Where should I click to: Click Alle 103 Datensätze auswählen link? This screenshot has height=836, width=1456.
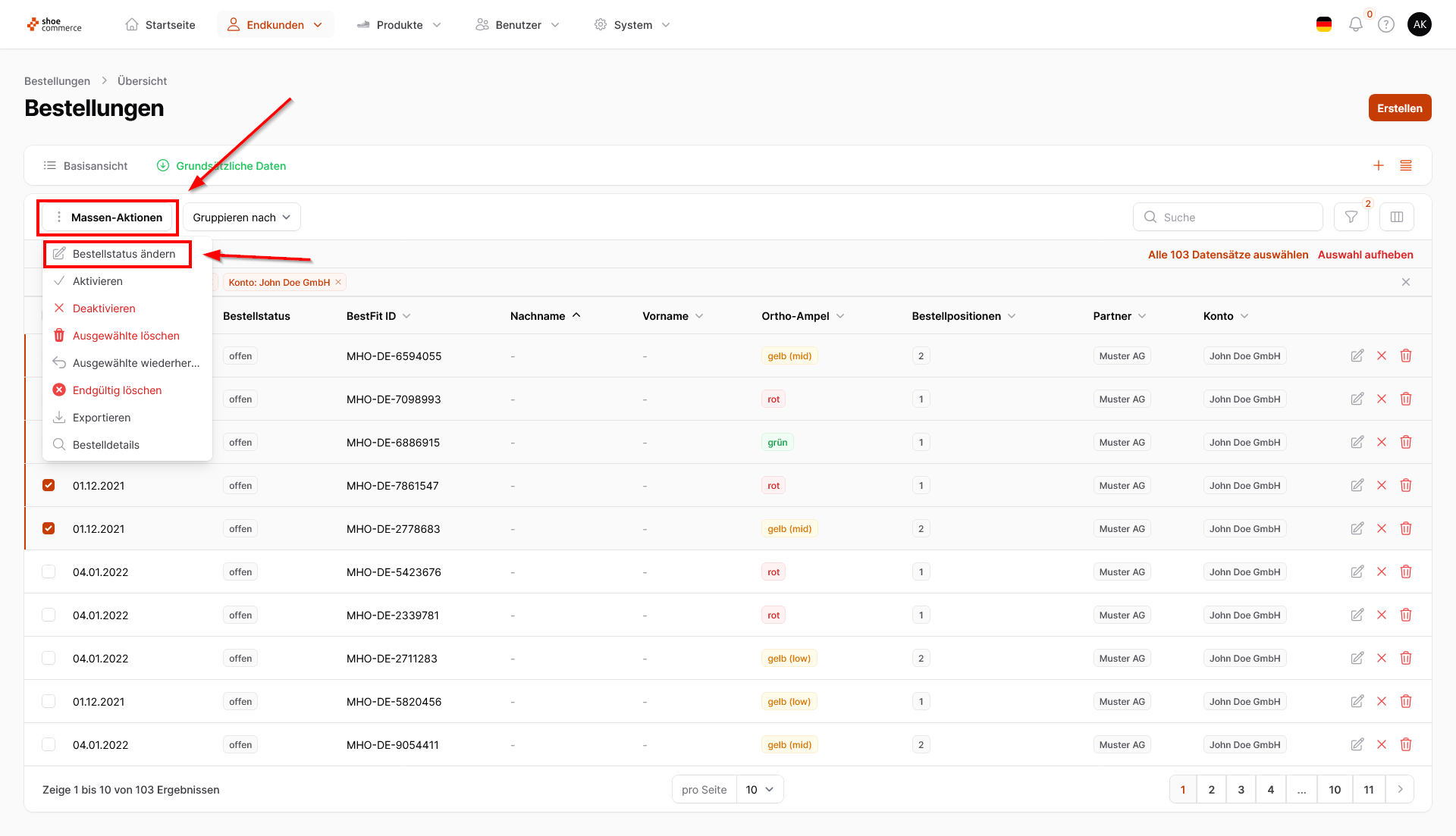pos(1228,255)
